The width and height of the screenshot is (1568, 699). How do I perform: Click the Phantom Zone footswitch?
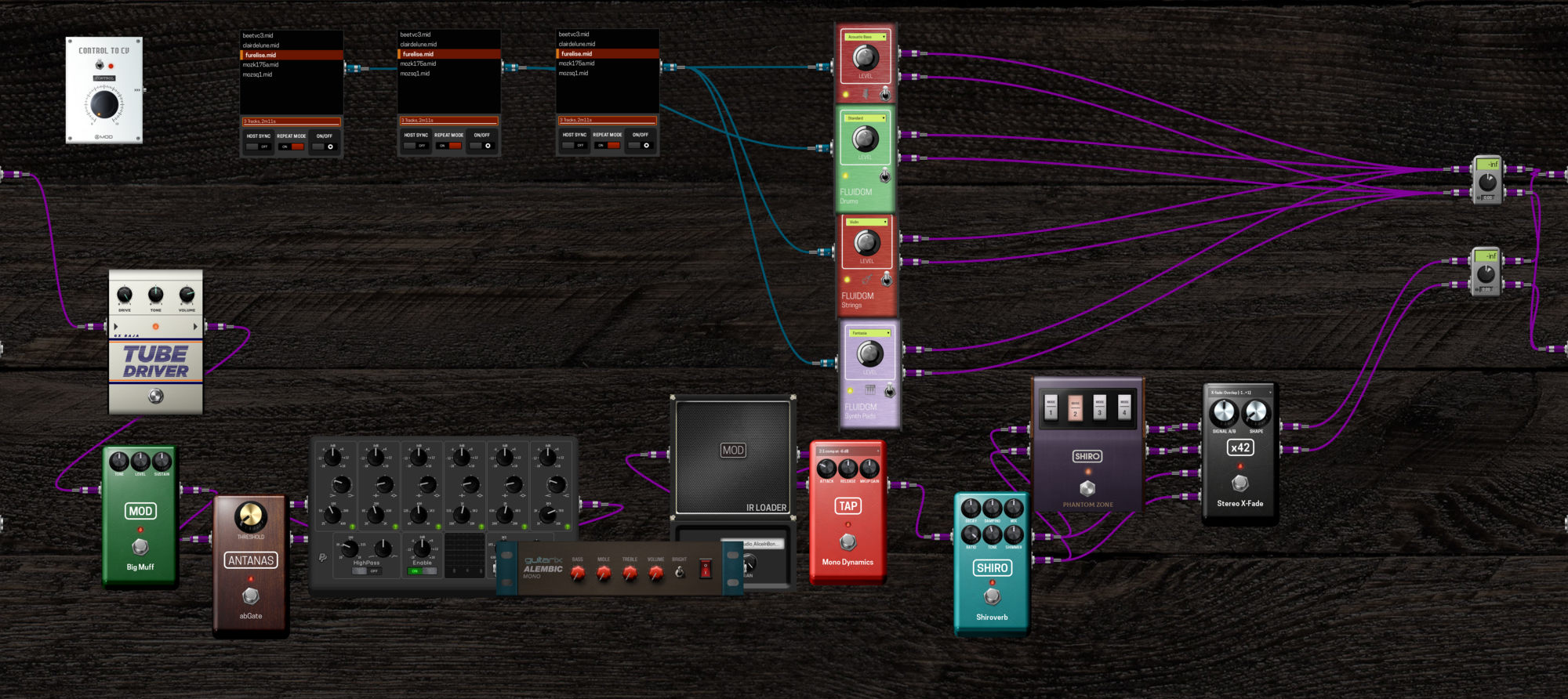[x=1087, y=488]
